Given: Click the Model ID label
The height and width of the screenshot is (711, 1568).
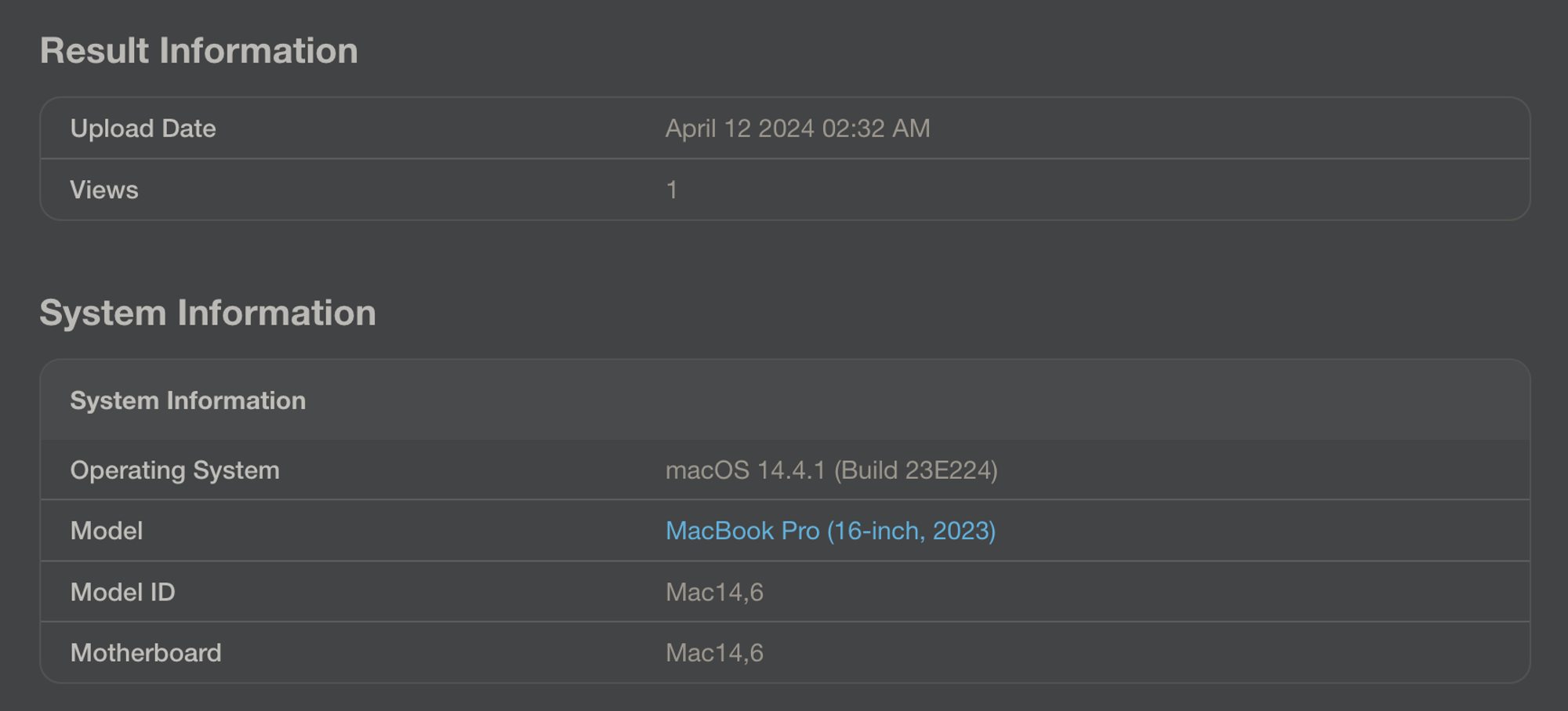Looking at the screenshot, I should coord(123,592).
